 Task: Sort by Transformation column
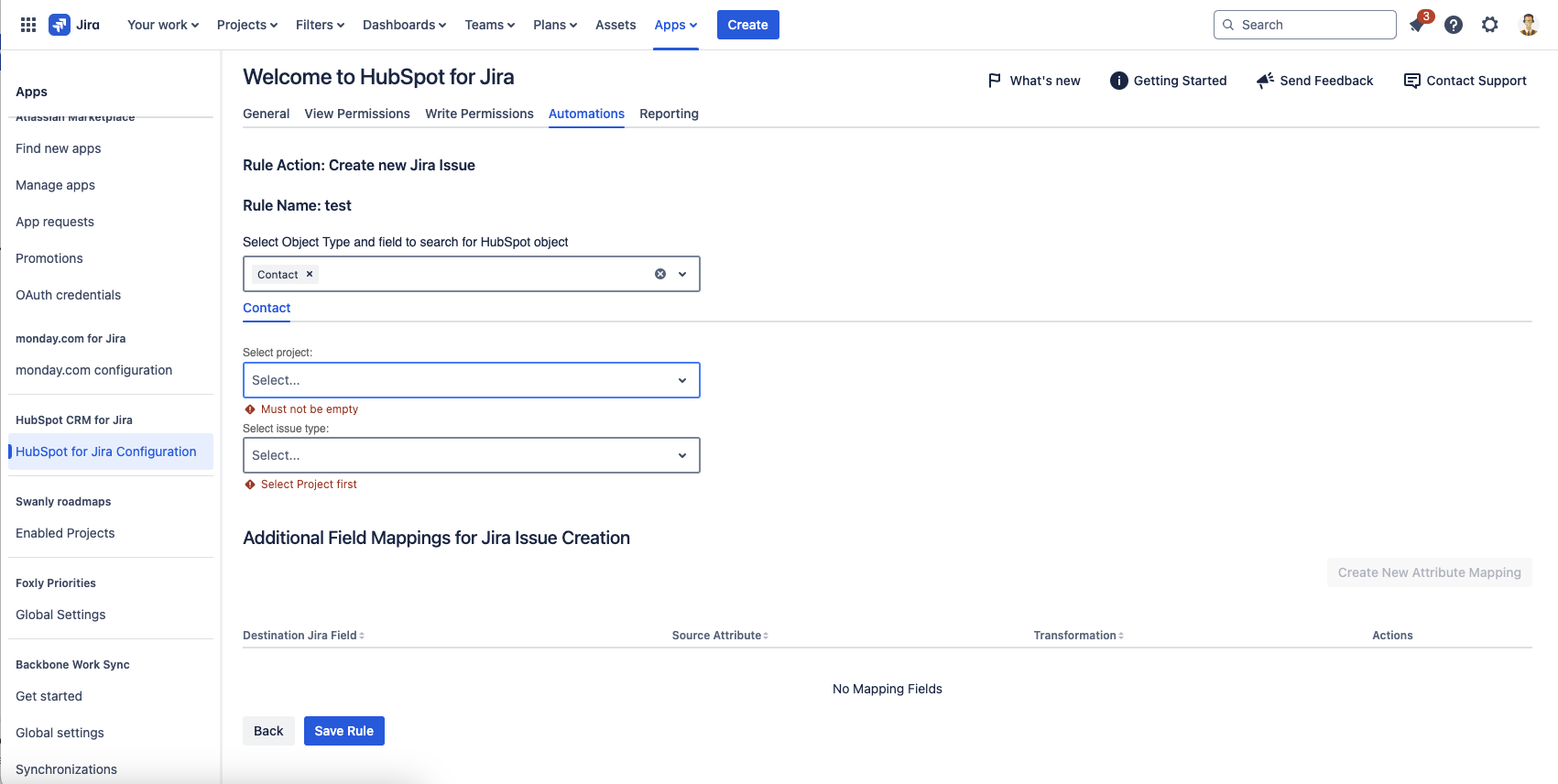pos(1078,636)
